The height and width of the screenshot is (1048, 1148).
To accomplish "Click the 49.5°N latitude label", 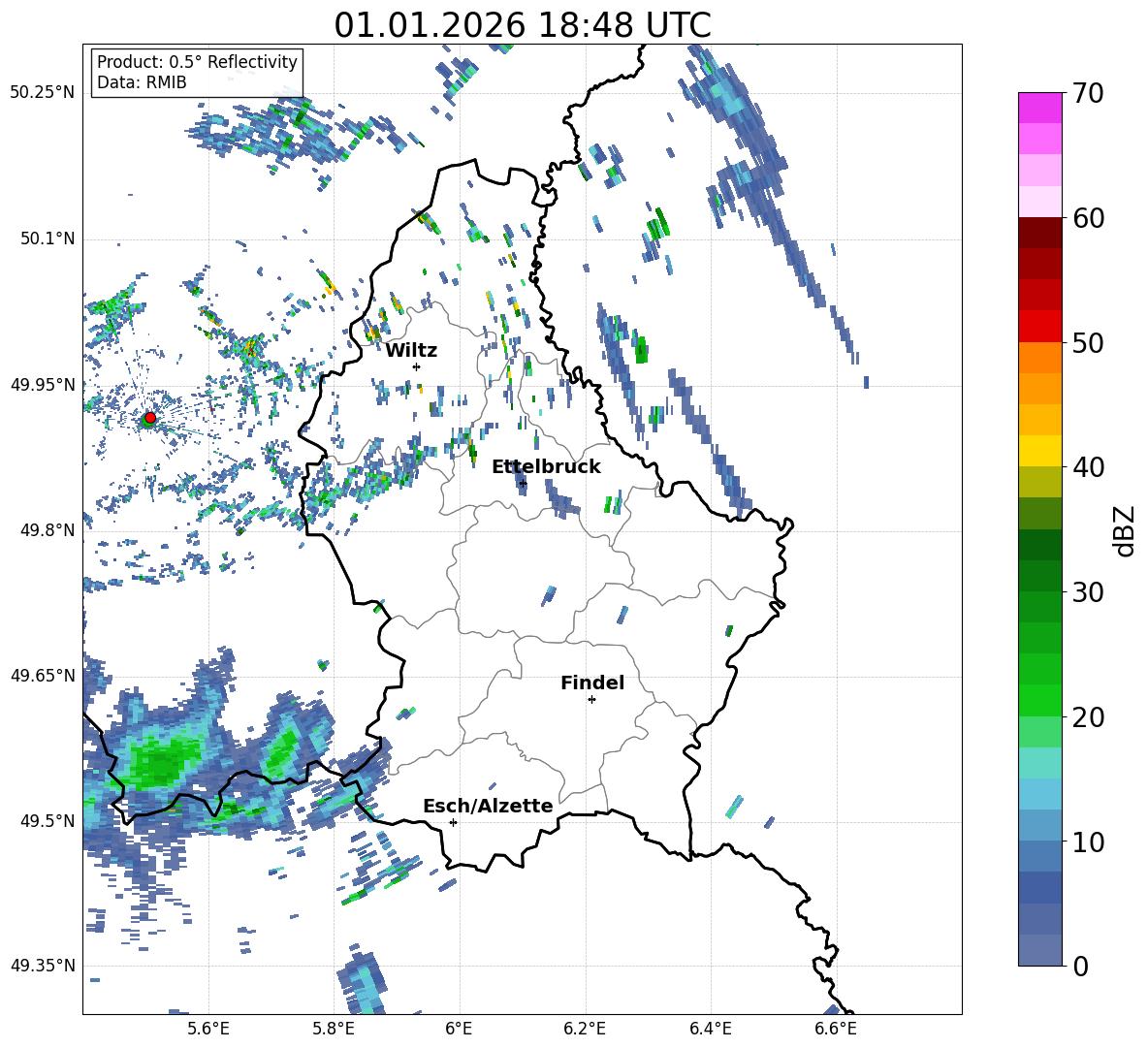I will (48, 820).
